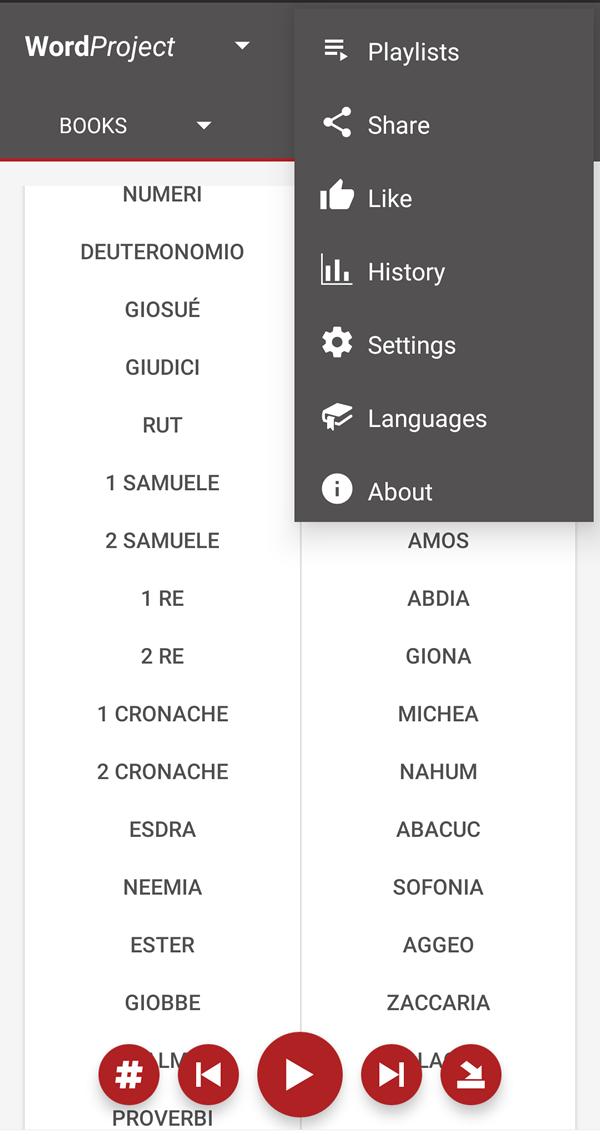The image size is (600, 1134).
Task: Open the book DEUTERONOMIO
Action: click(x=162, y=252)
